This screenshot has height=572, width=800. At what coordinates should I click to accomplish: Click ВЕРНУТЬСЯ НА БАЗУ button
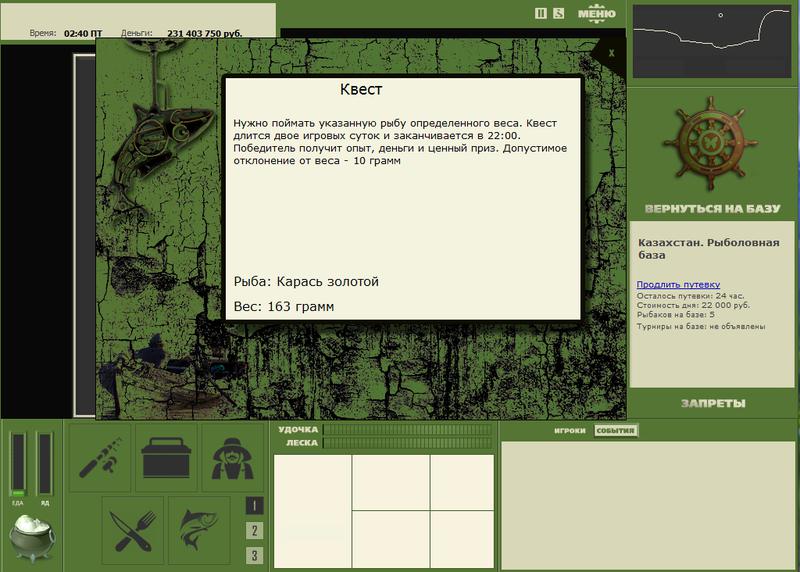(x=712, y=209)
